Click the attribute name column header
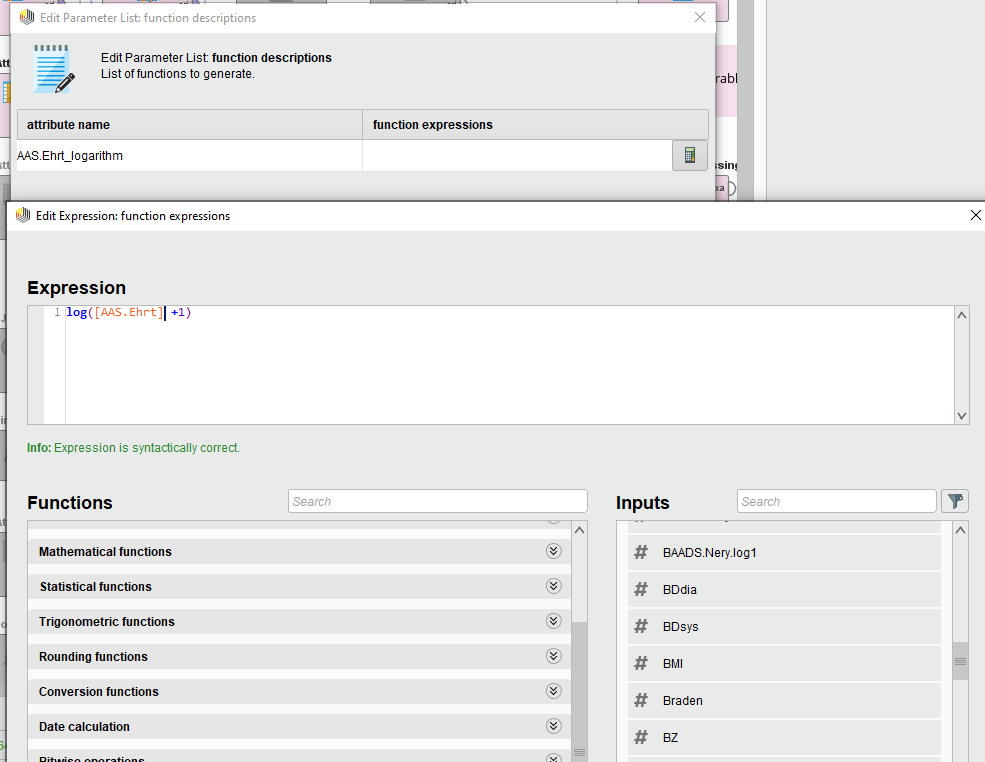The width and height of the screenshot is (985, 762). 190,124
